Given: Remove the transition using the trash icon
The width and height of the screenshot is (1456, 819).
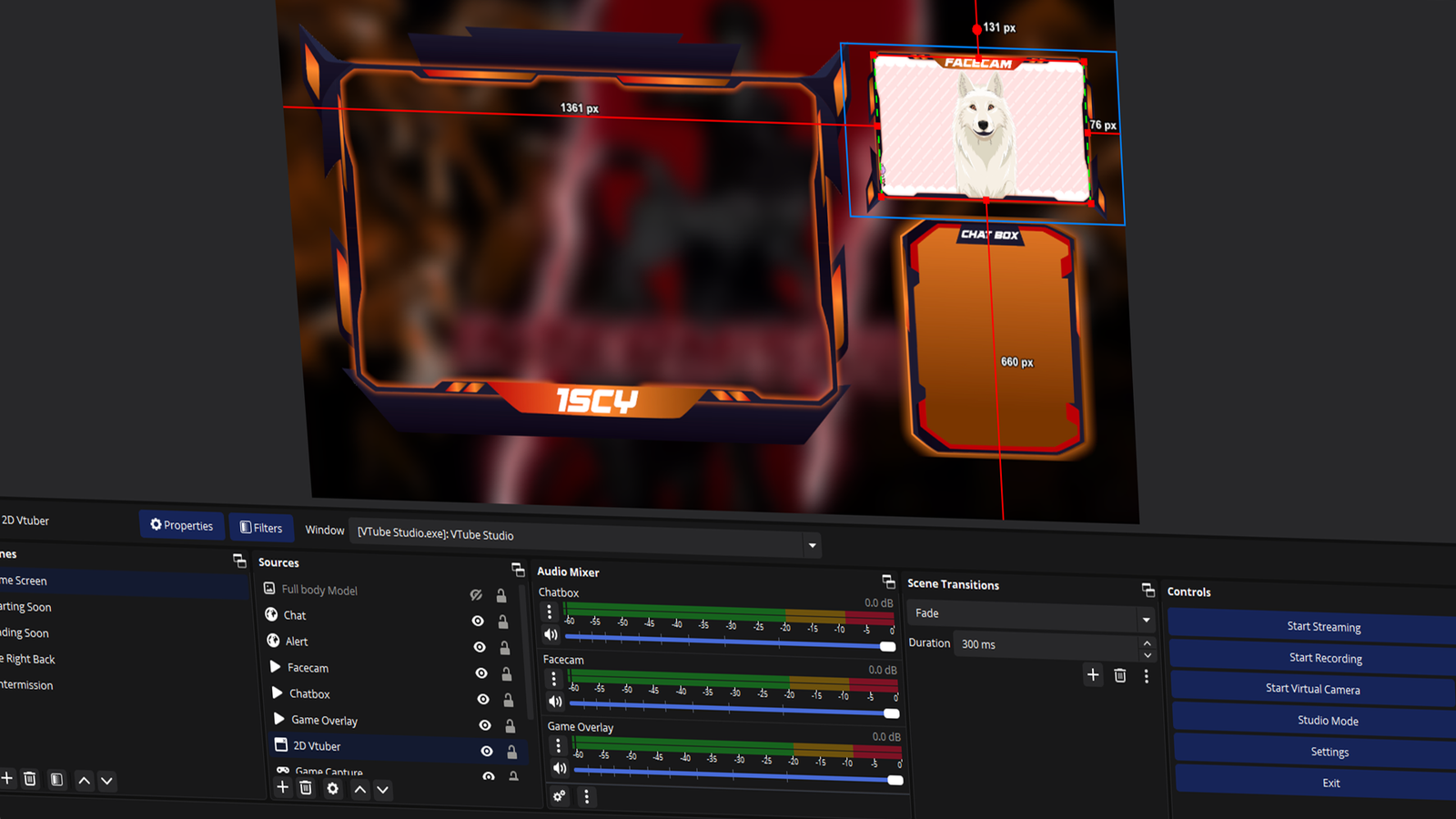Looking at the screenshot, I should point(1119,675).
